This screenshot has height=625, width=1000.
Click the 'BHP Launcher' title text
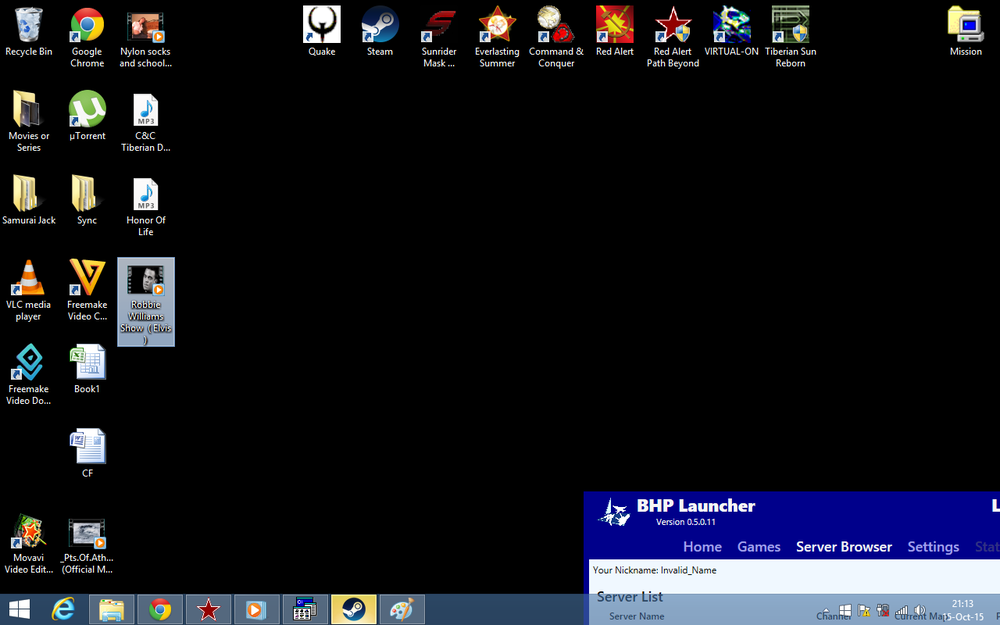pos(696,506)
